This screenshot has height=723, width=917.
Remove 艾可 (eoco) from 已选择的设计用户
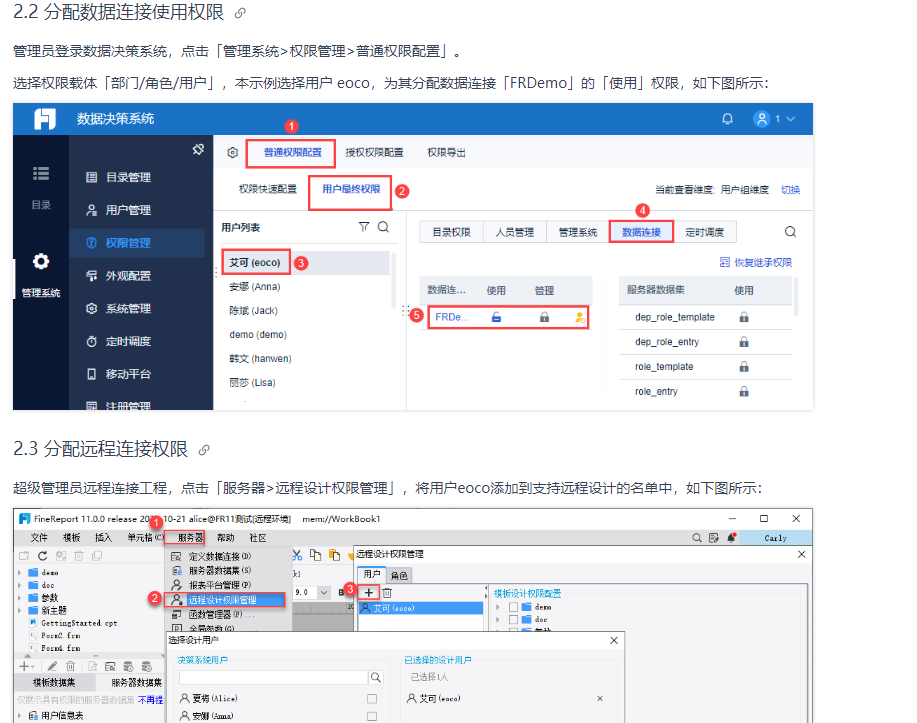click(x=600, y=698)
